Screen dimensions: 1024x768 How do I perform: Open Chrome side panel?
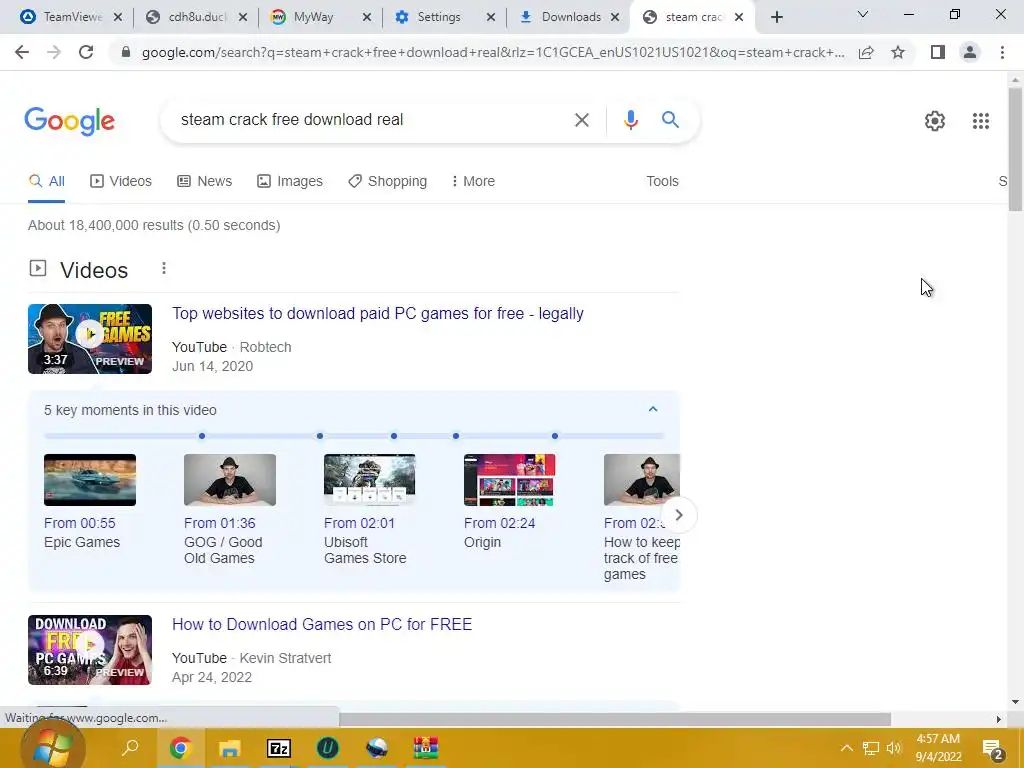tap(938, 52)
